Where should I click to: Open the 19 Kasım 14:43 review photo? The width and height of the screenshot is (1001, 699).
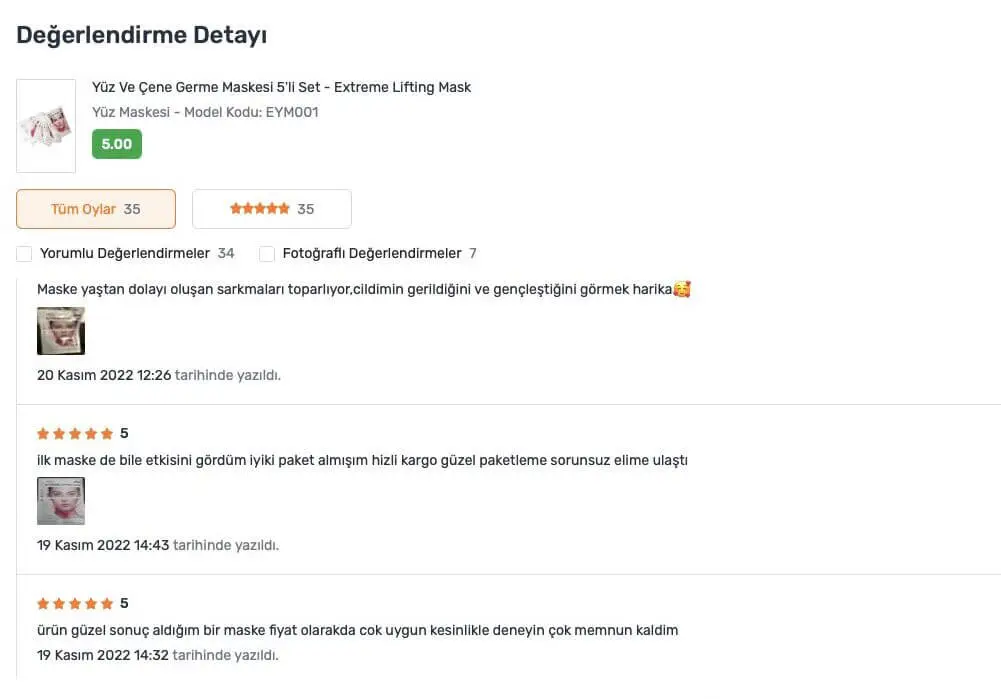[61, 501]
